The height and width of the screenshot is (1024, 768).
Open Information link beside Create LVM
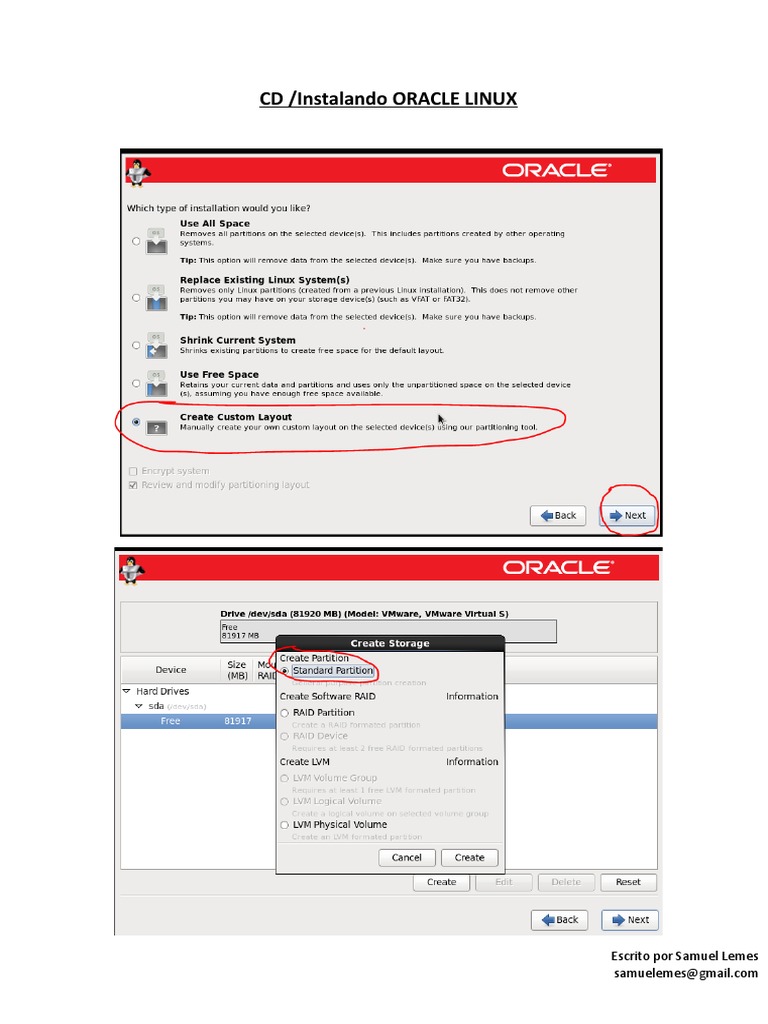click(x=472, y=762)
